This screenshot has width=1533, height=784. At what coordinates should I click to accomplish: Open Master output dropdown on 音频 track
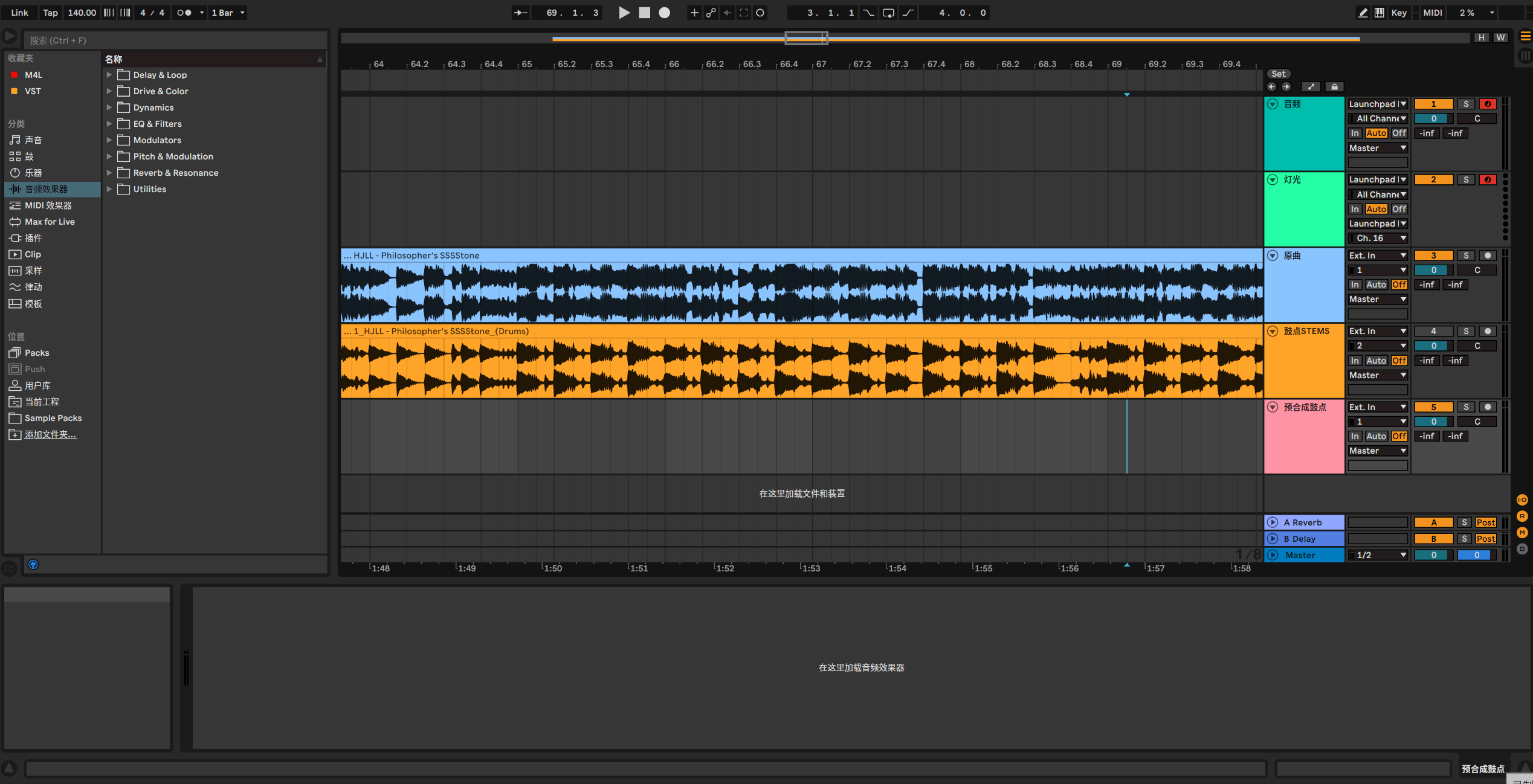(x=1377, y=148)
